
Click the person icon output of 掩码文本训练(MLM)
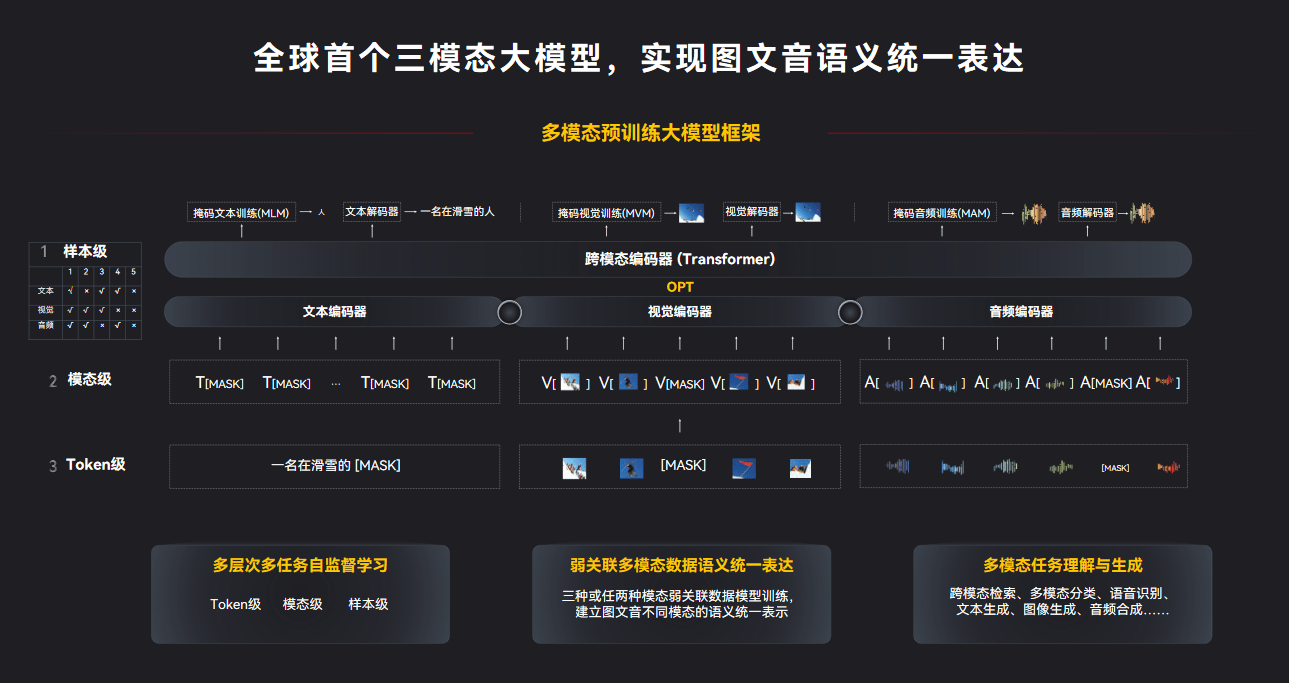point(320,212)
